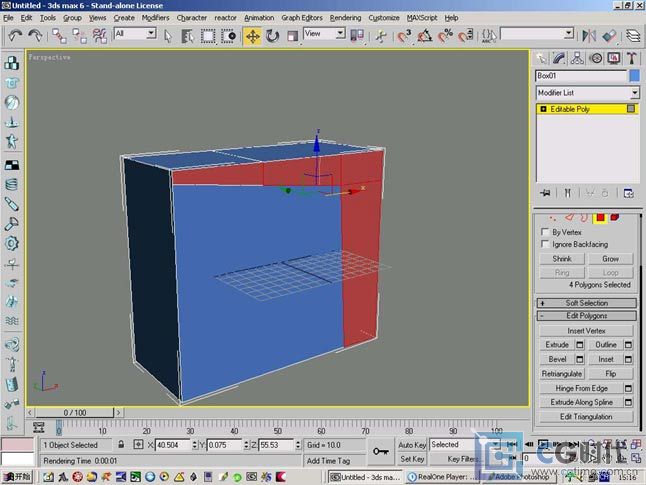This screenshot has height=485, width=646.
Task: Click the Retriangulate button
Action: click(x=562, y=374)
